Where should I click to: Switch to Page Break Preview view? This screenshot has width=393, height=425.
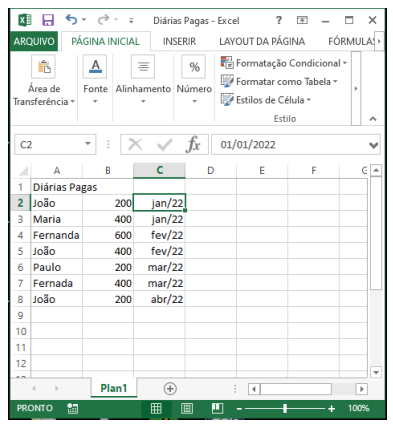click(x=217, y=408)
